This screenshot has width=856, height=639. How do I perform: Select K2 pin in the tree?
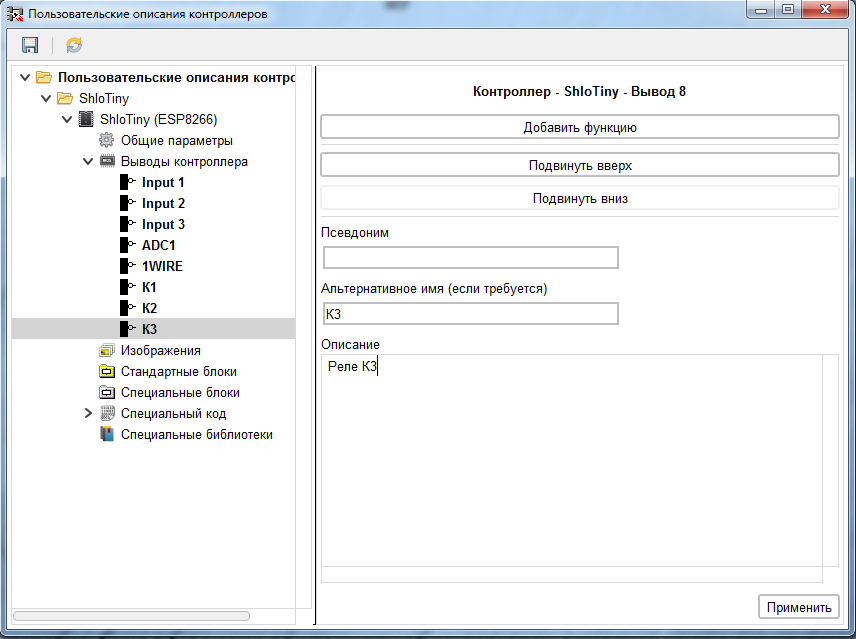click(149, 308)
